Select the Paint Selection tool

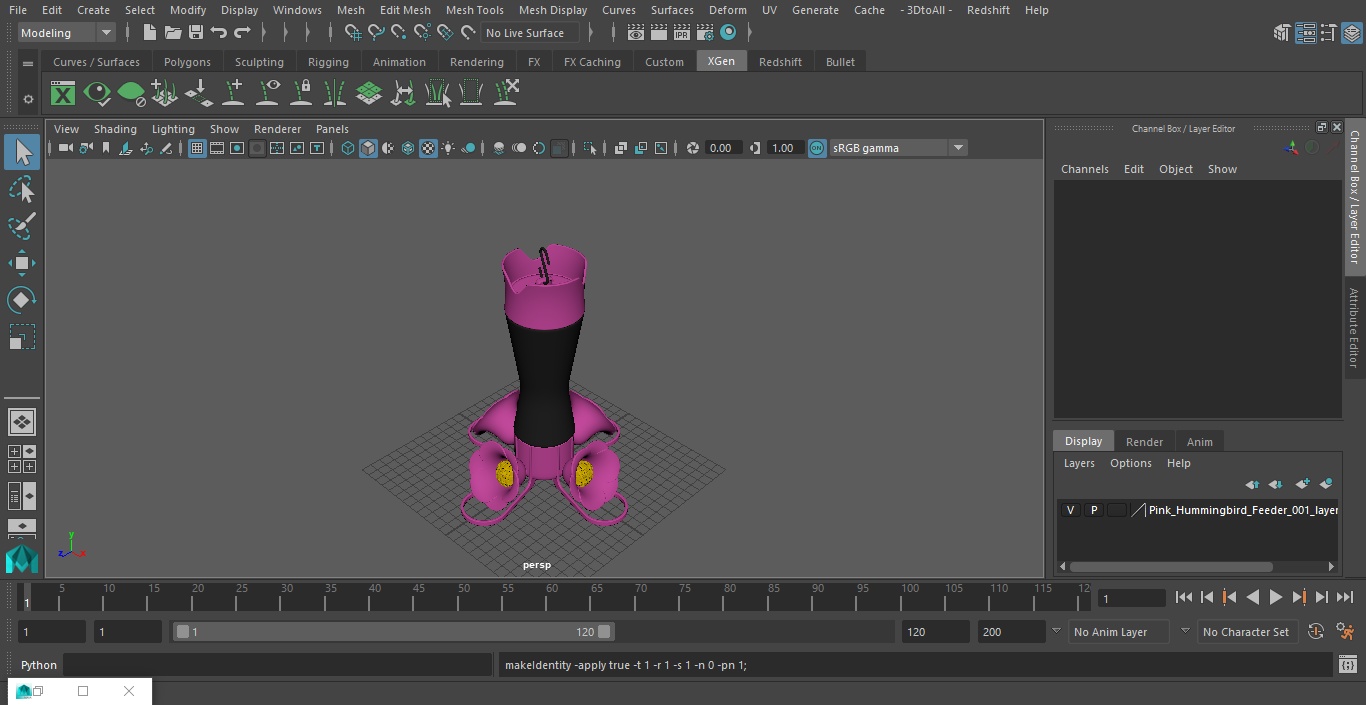22,226
